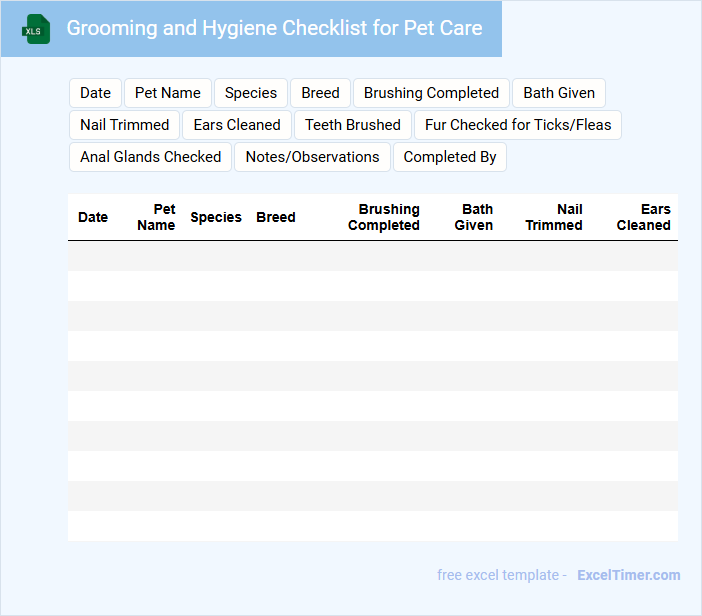Click the Ears Cleaned column header
Image resolution: width=702 pixels, height=616 pixels.
click(644, 217)
